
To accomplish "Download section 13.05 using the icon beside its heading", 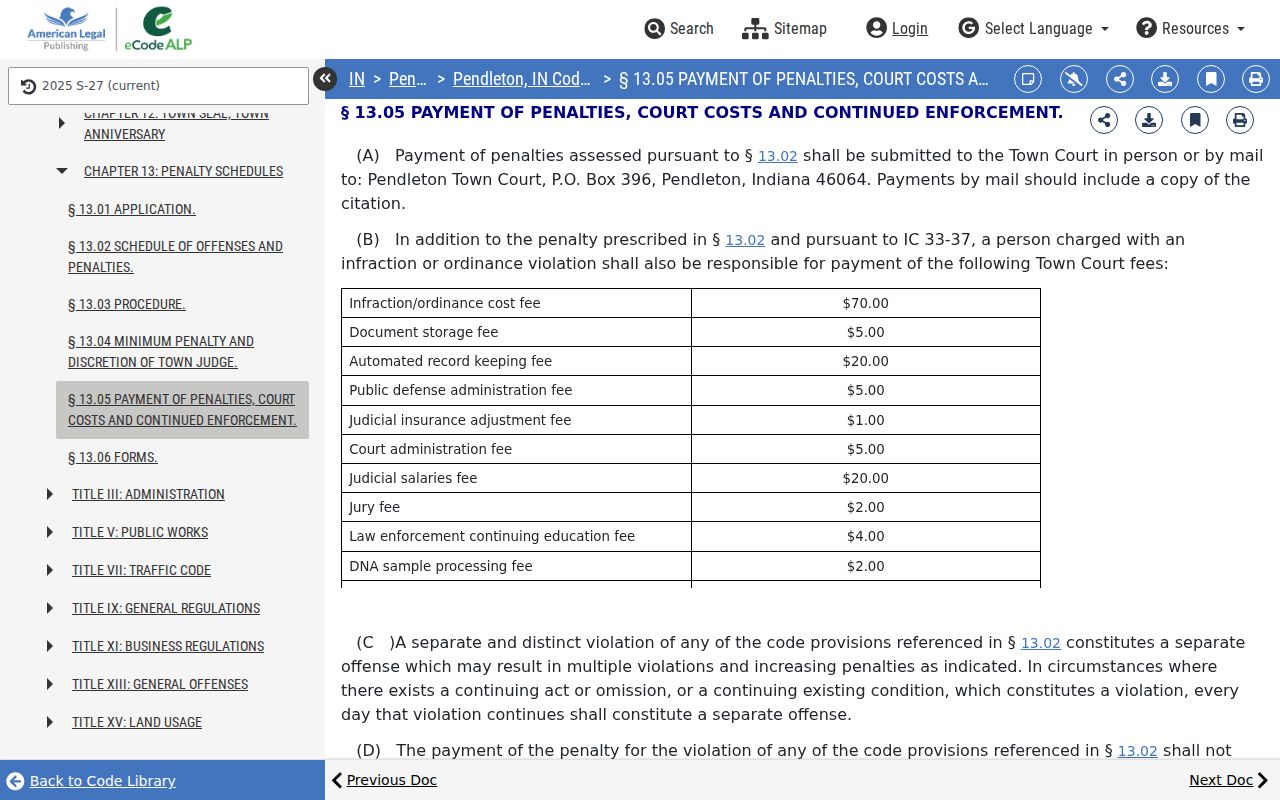I will coord(1149,121).
